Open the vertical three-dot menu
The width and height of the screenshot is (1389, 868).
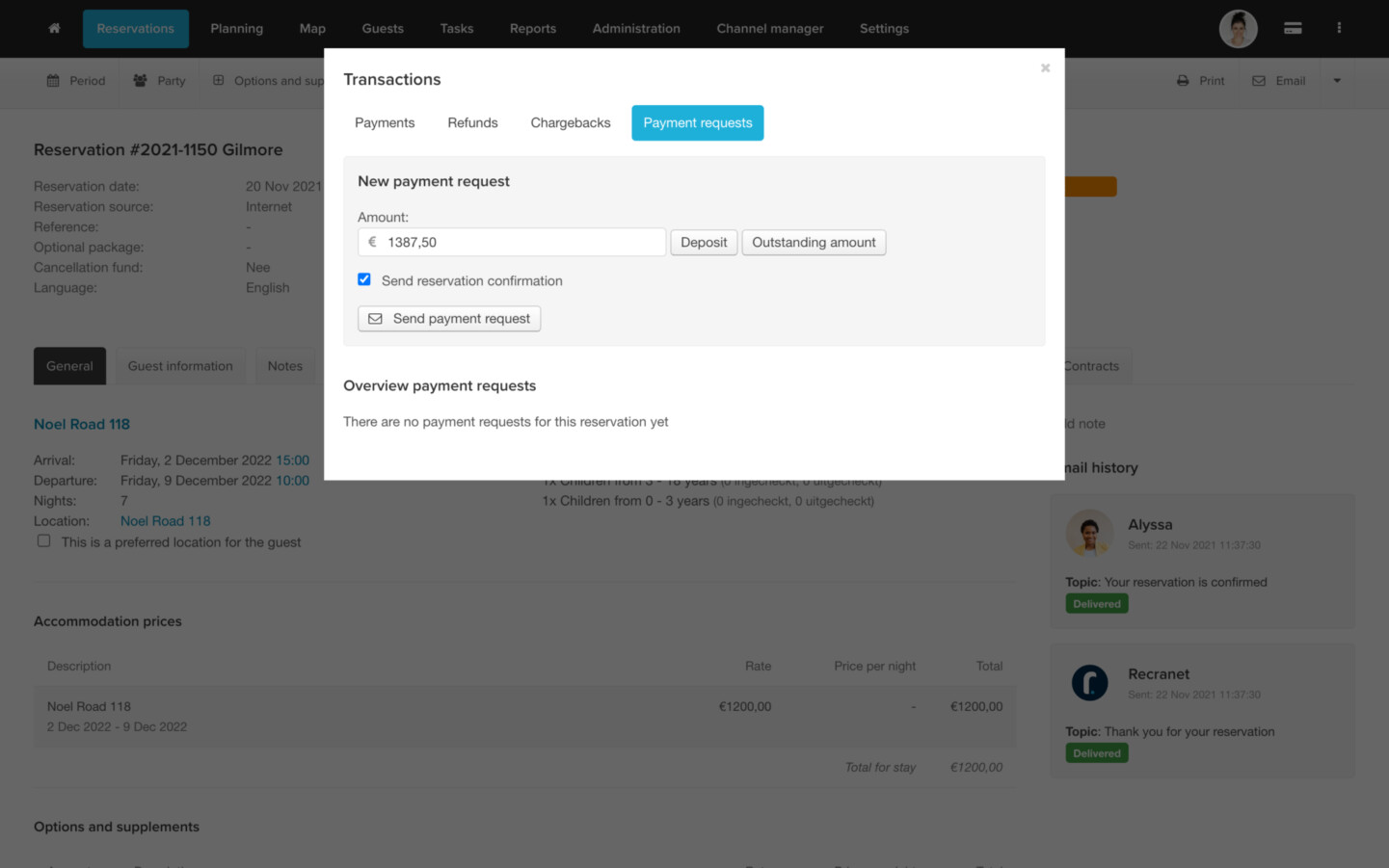[1339, 29]
